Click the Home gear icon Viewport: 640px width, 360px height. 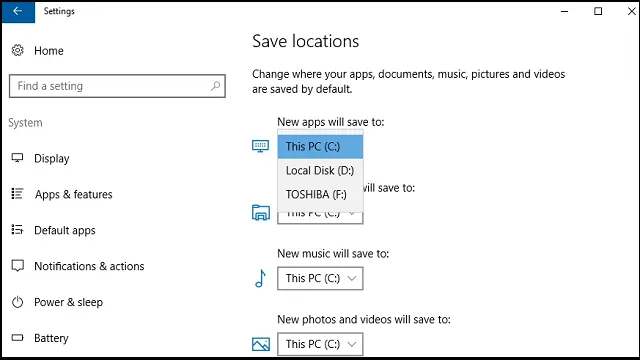click(18, 50)
